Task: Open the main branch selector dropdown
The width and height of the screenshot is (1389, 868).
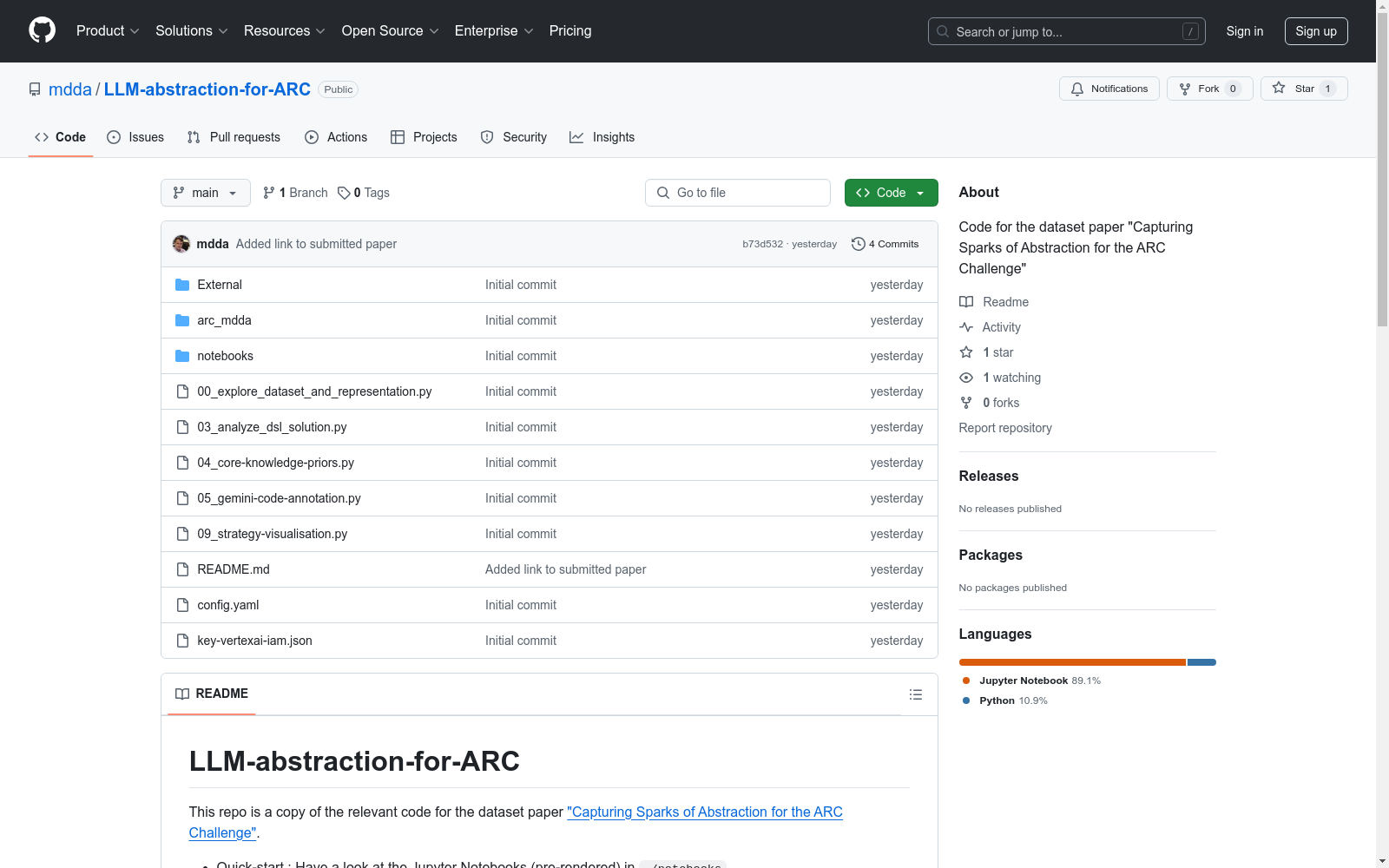Action: click(x=206, y=193)
